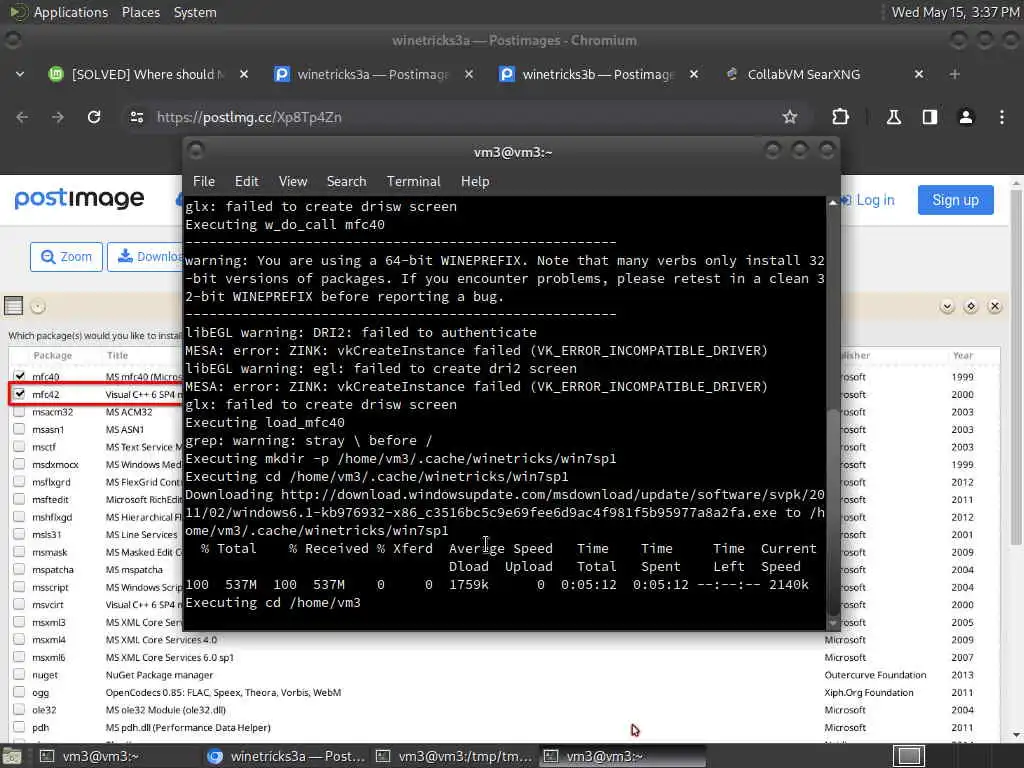Open the terminal Help menu
1024x768 pixels.
click(x=475, y=182)
